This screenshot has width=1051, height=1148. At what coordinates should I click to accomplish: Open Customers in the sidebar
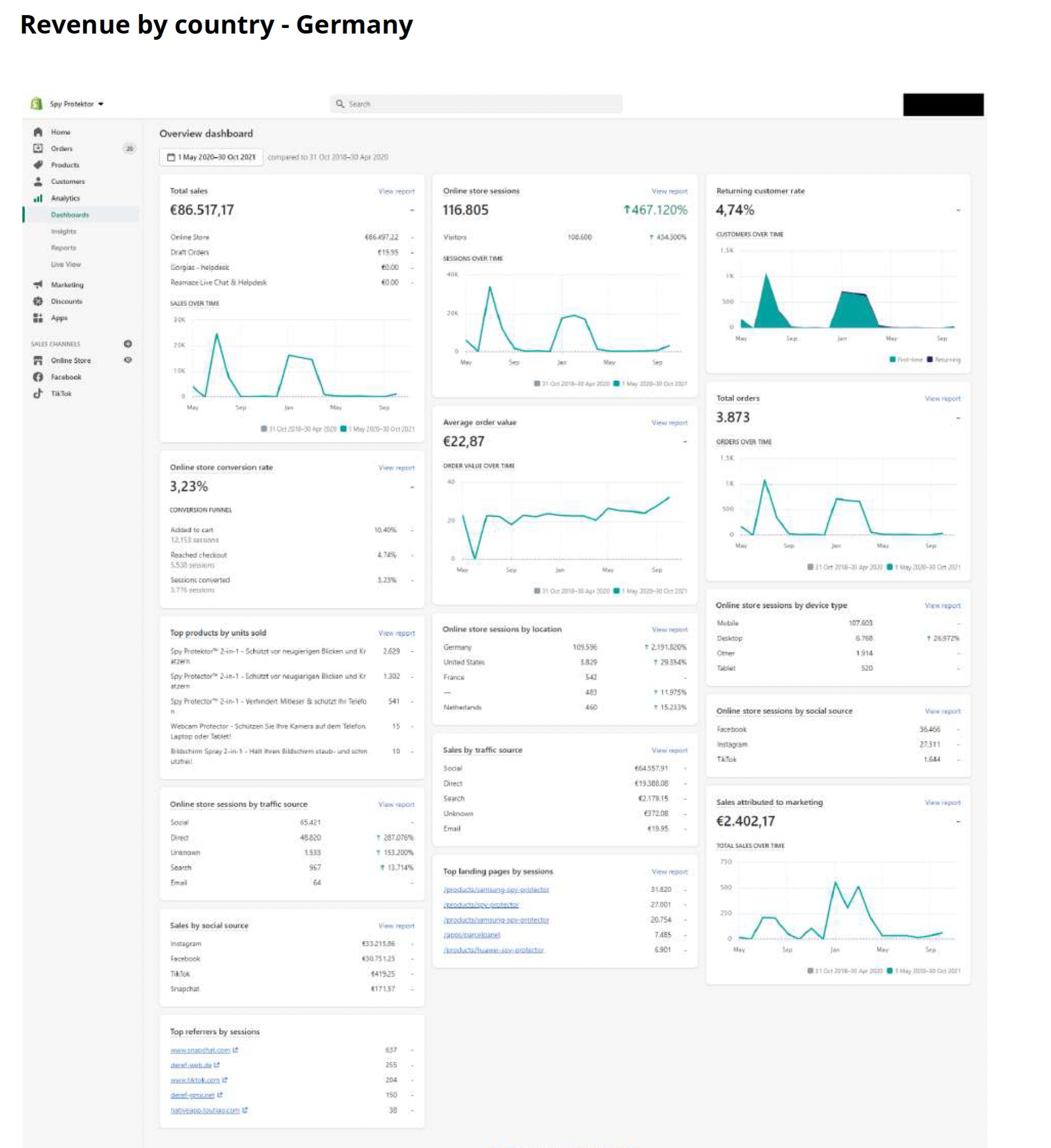[68, 182]
